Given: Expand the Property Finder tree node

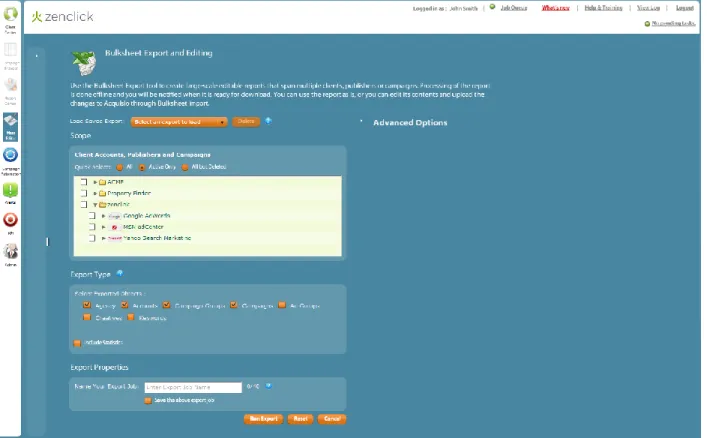Looking at the screenshot, I should click(x=95, y=194).
